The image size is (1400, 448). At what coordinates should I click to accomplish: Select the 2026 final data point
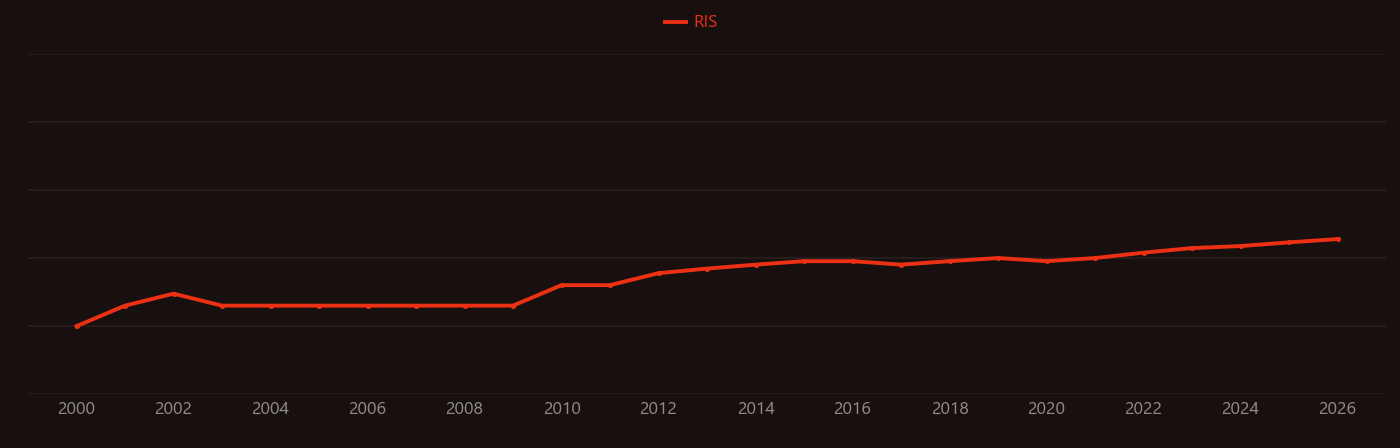coord(1338,239)
